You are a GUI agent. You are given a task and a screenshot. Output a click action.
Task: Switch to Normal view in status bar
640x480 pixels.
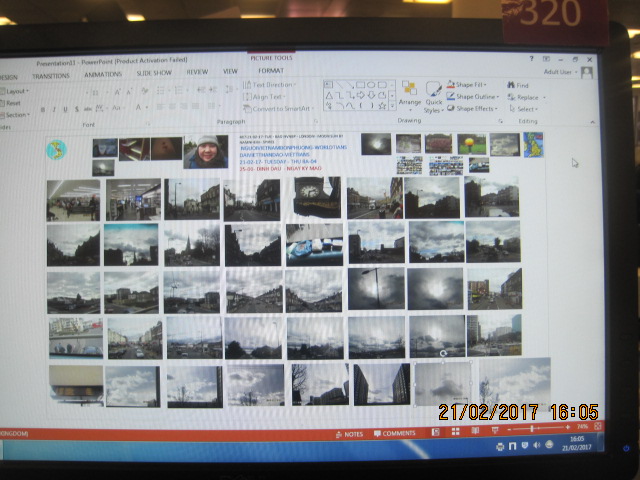click(x=436, y=432)
